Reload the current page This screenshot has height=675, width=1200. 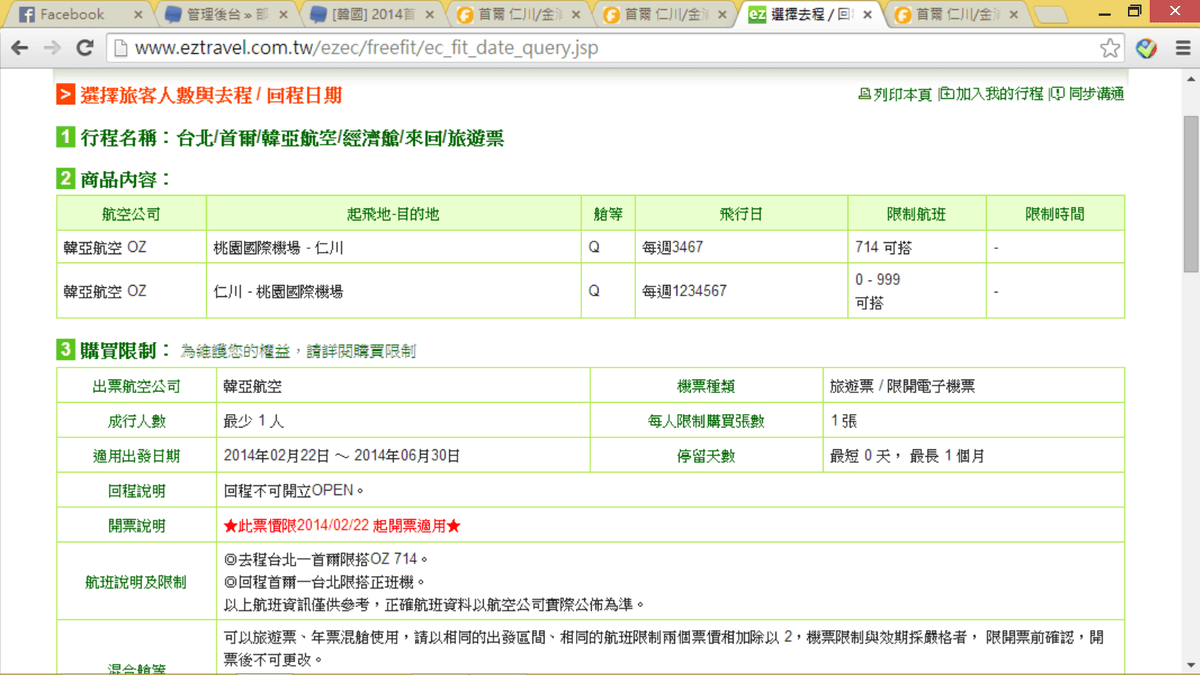84,48
